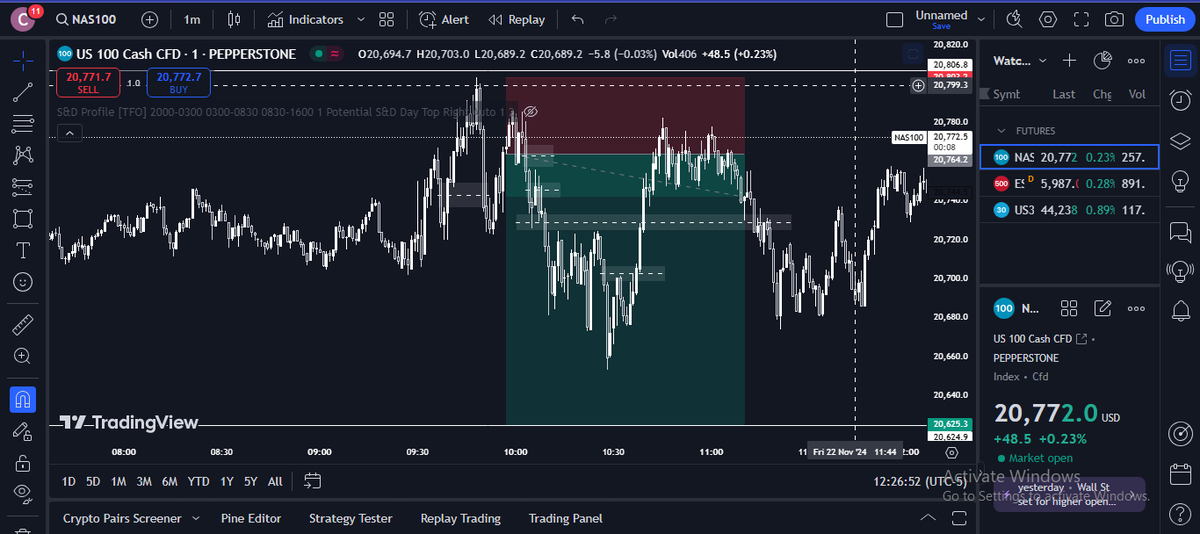Select the Text annotation tool
Image resolution: width=1200 pixels, height=534 pixels.
click(x=23, y=250)
